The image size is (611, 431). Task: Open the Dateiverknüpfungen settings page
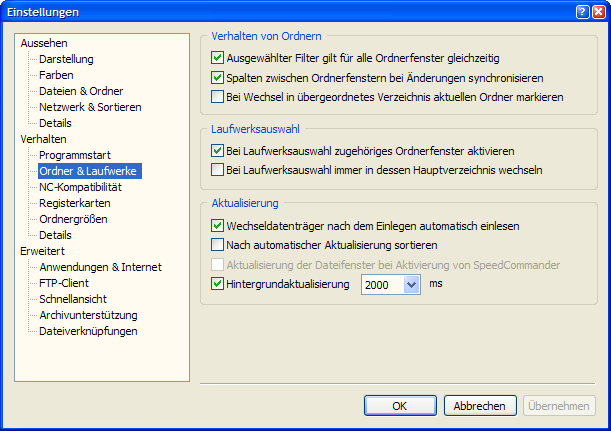click(x=88, y=331)
